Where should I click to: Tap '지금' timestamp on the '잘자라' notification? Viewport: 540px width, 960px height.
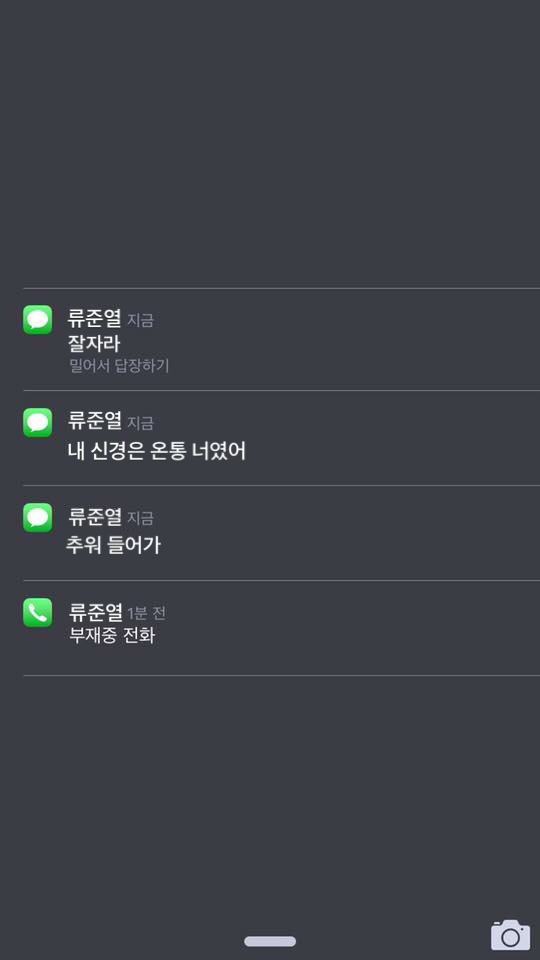(x=140, y=320)
